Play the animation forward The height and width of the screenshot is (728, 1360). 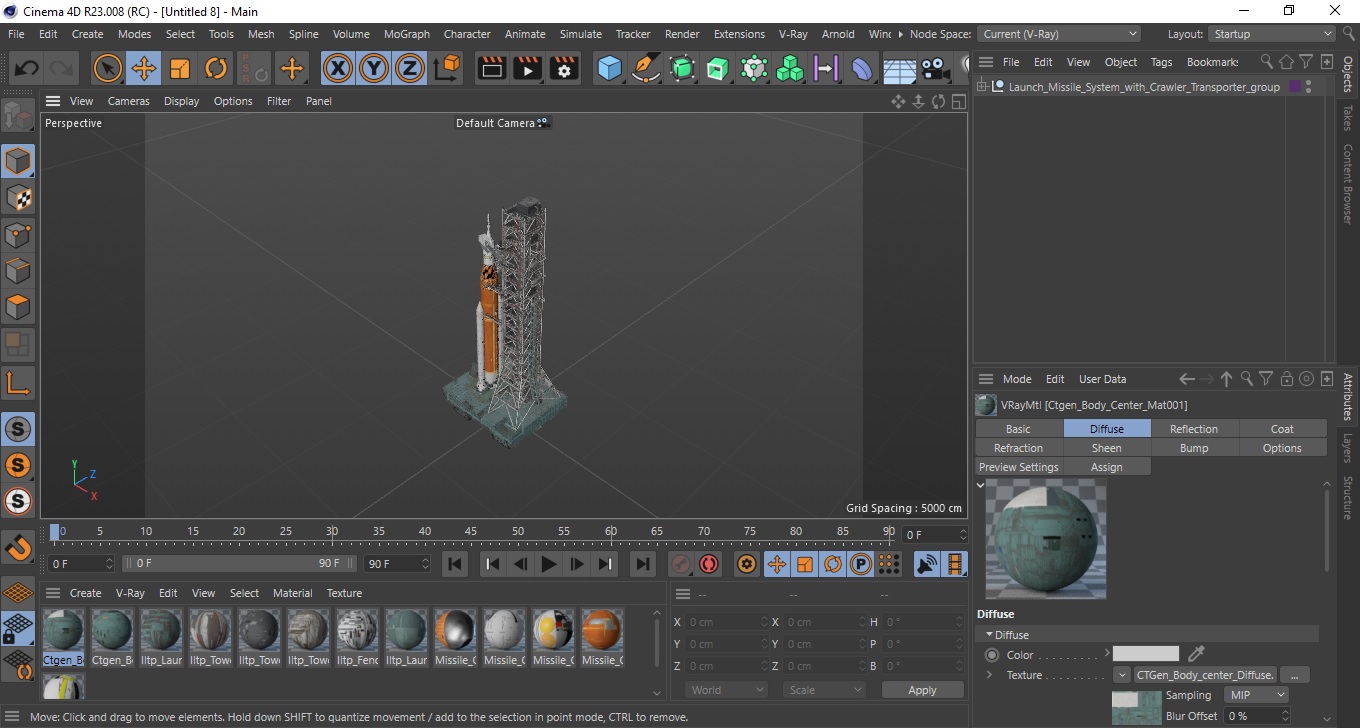[x=548, y=564]
